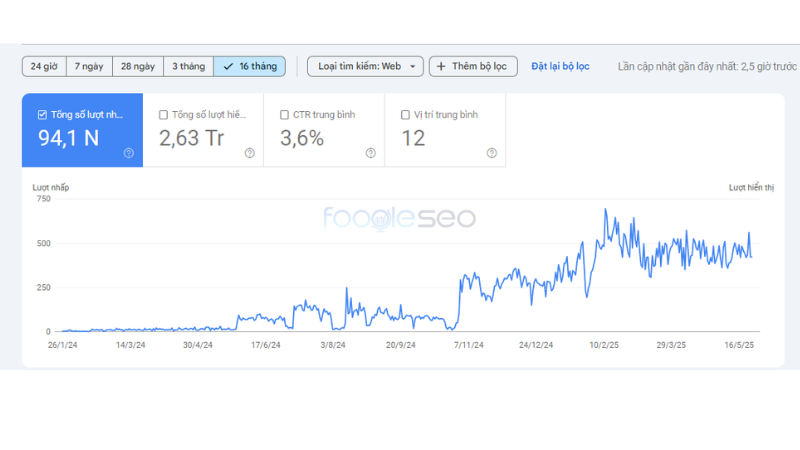Click the chart spike near 3/8/24
800x450 pixels.
point(347,290)
